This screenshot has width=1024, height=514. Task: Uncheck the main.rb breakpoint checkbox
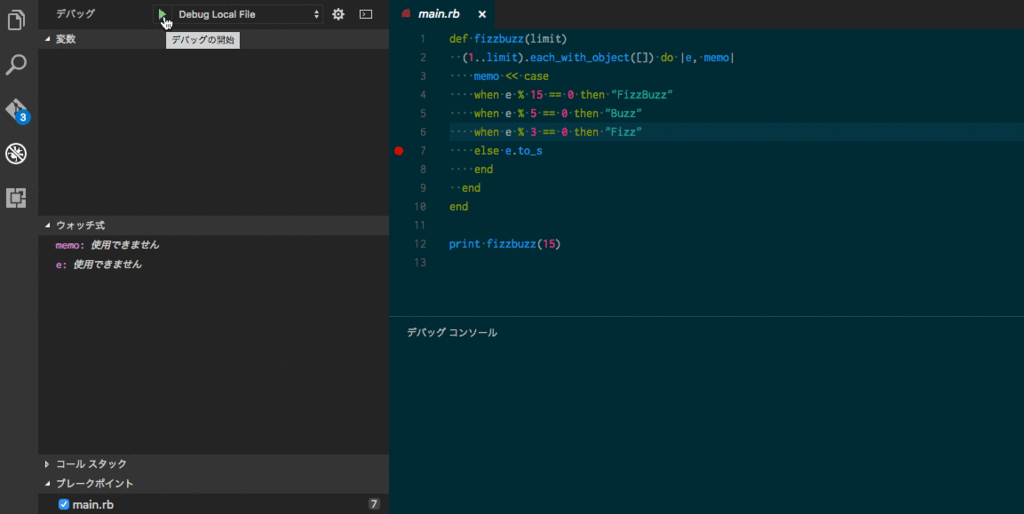point(63,504)
